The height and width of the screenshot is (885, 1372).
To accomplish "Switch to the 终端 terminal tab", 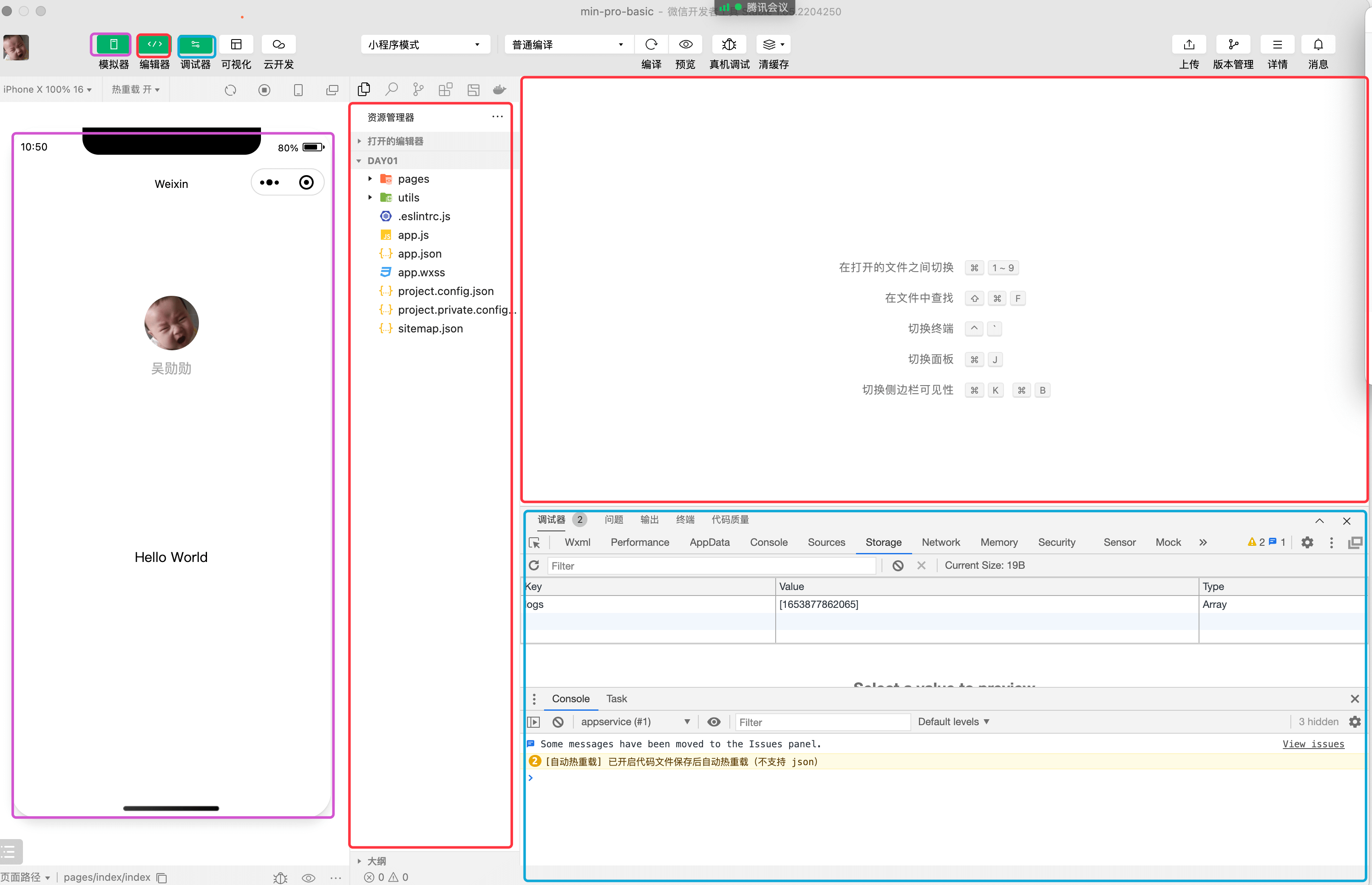I will click(685, 519).
